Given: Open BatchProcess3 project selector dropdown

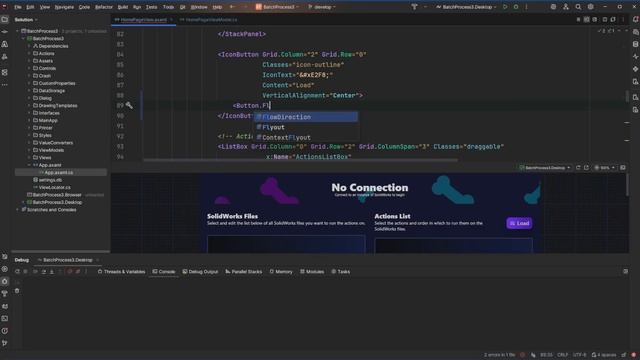Looking at the screenshot, I should tap(278, 7).
